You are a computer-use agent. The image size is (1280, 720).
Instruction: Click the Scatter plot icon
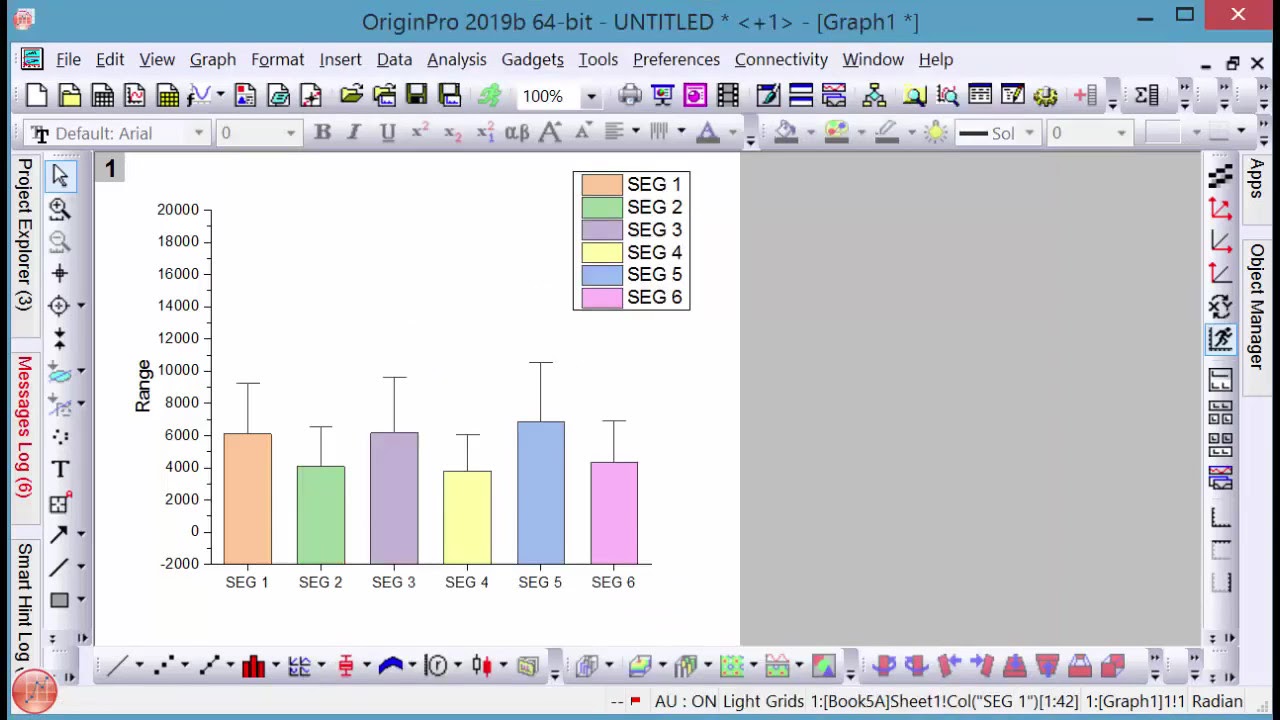coord(164,666)
